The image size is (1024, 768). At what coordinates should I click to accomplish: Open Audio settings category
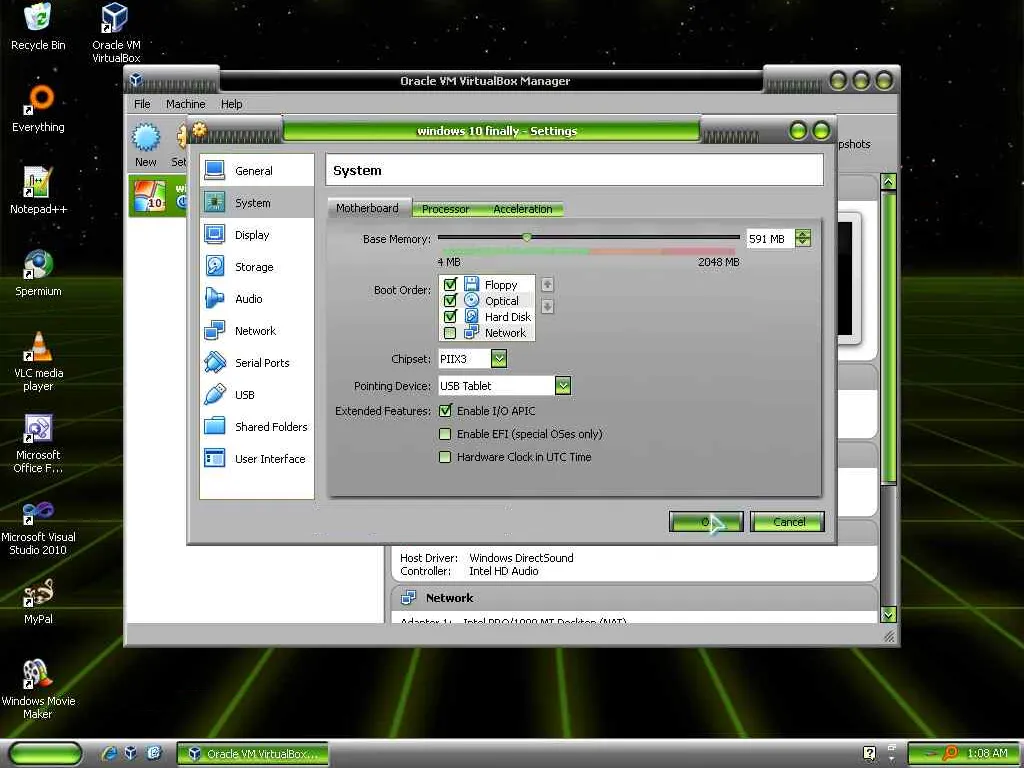[256, 298]
